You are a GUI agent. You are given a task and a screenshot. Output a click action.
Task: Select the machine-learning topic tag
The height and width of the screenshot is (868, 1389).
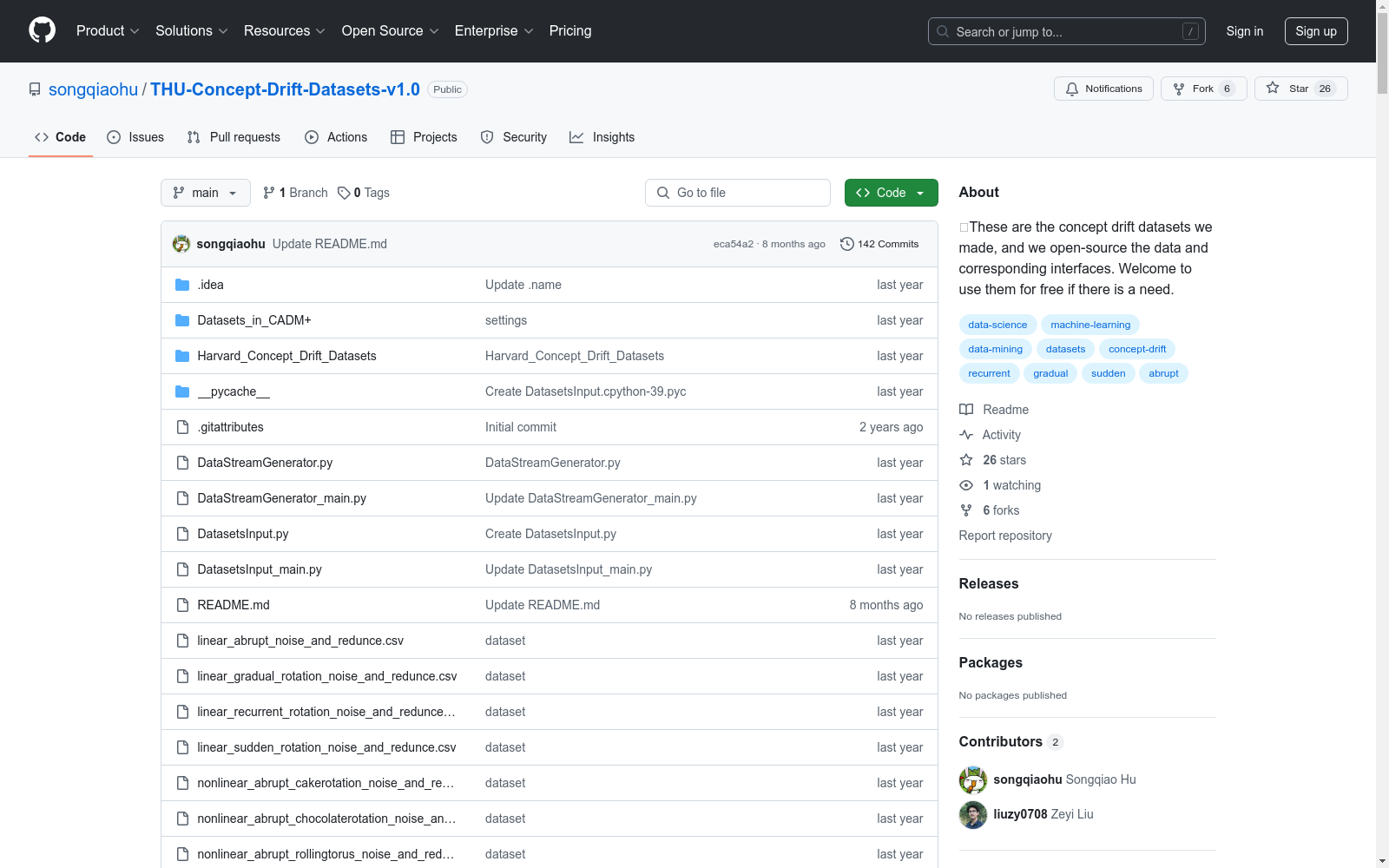[x=1090, y=325]
